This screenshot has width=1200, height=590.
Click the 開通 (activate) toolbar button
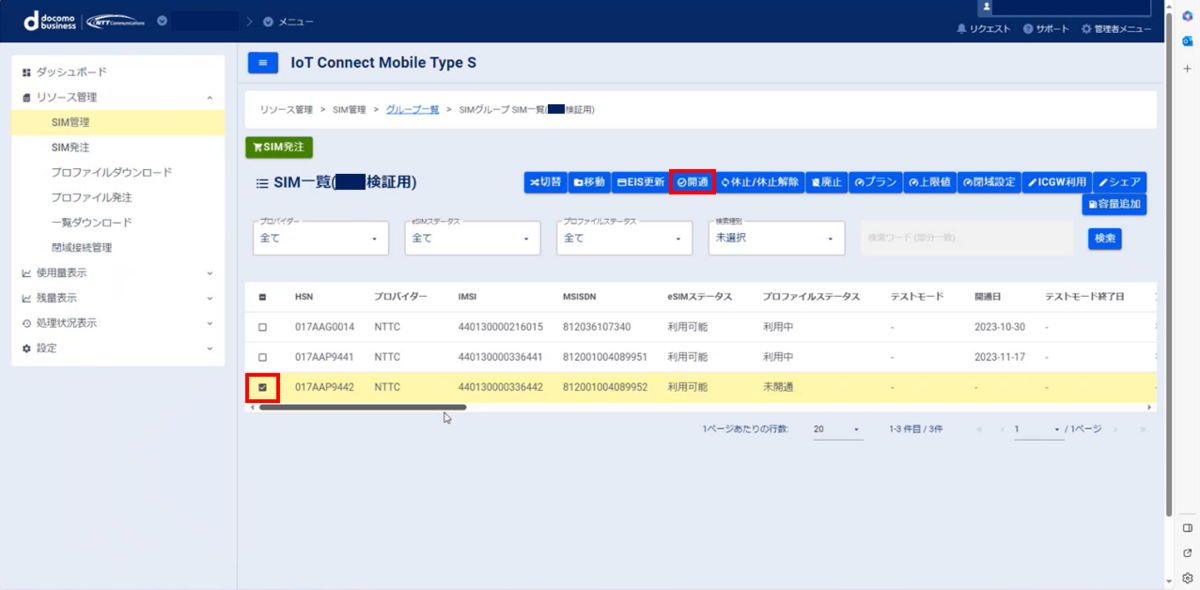tap(692, 182)
